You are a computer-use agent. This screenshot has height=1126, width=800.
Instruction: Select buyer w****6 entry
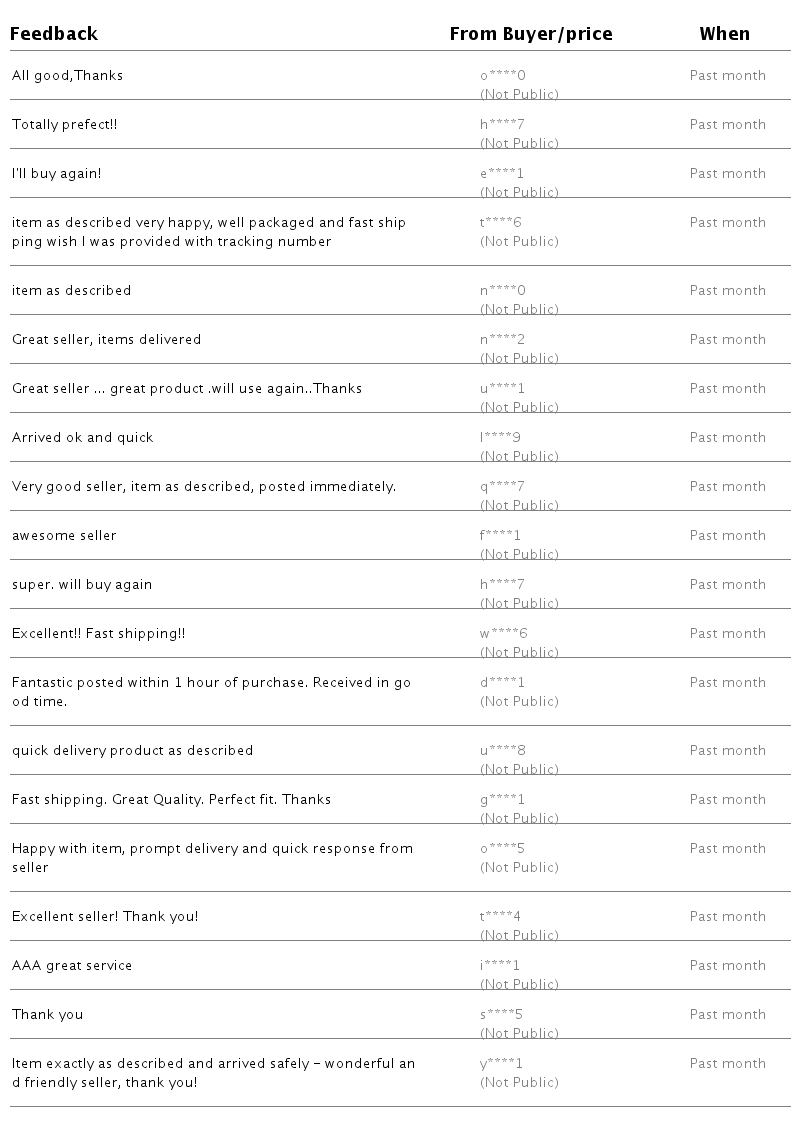[503, 634]
